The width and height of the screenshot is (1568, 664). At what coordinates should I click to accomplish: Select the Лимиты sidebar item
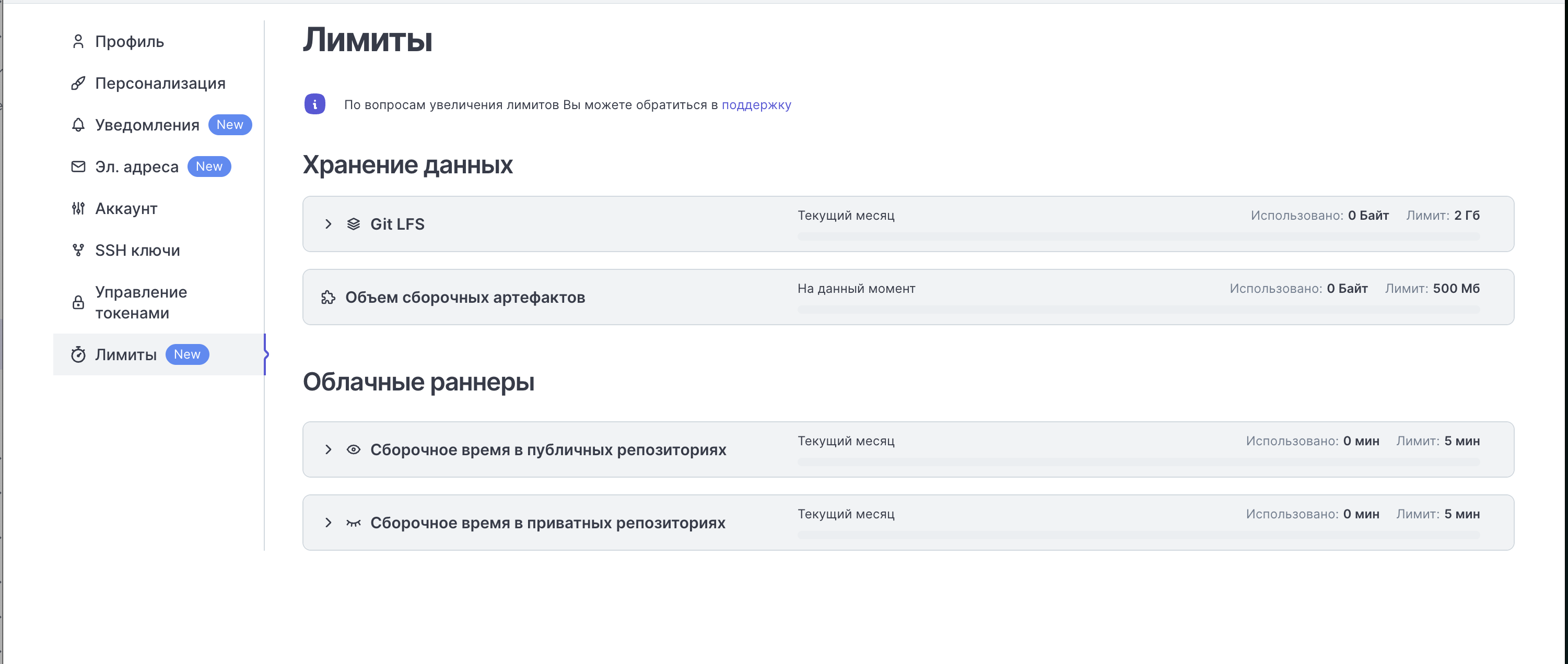click(x=159, y=355)
